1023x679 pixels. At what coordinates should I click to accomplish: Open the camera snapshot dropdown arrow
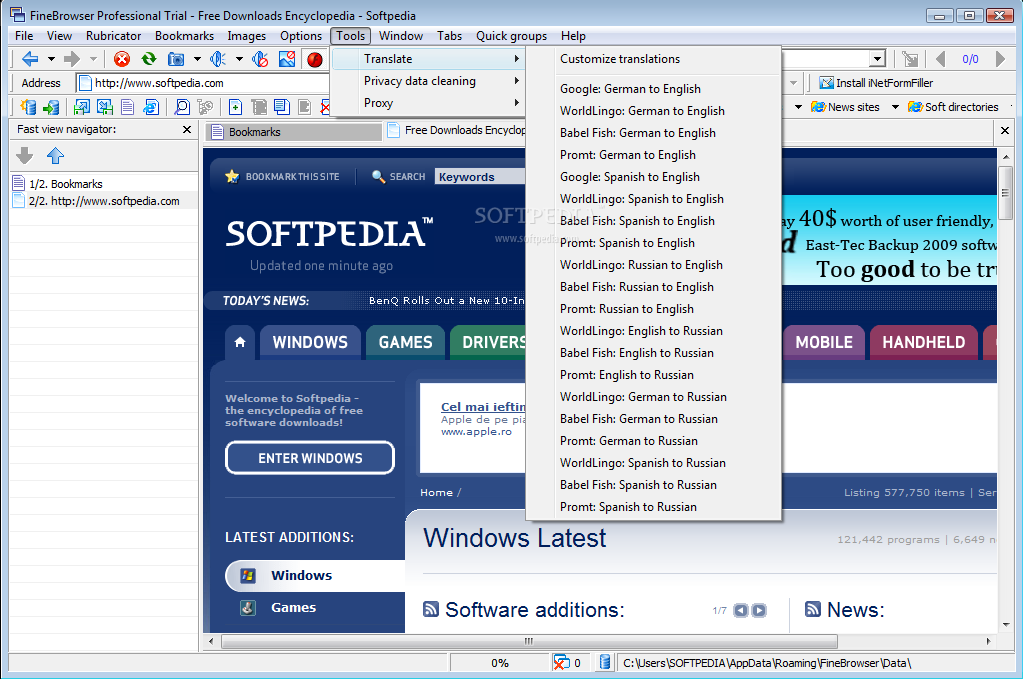pyautogui.click(x=197, y=59)
